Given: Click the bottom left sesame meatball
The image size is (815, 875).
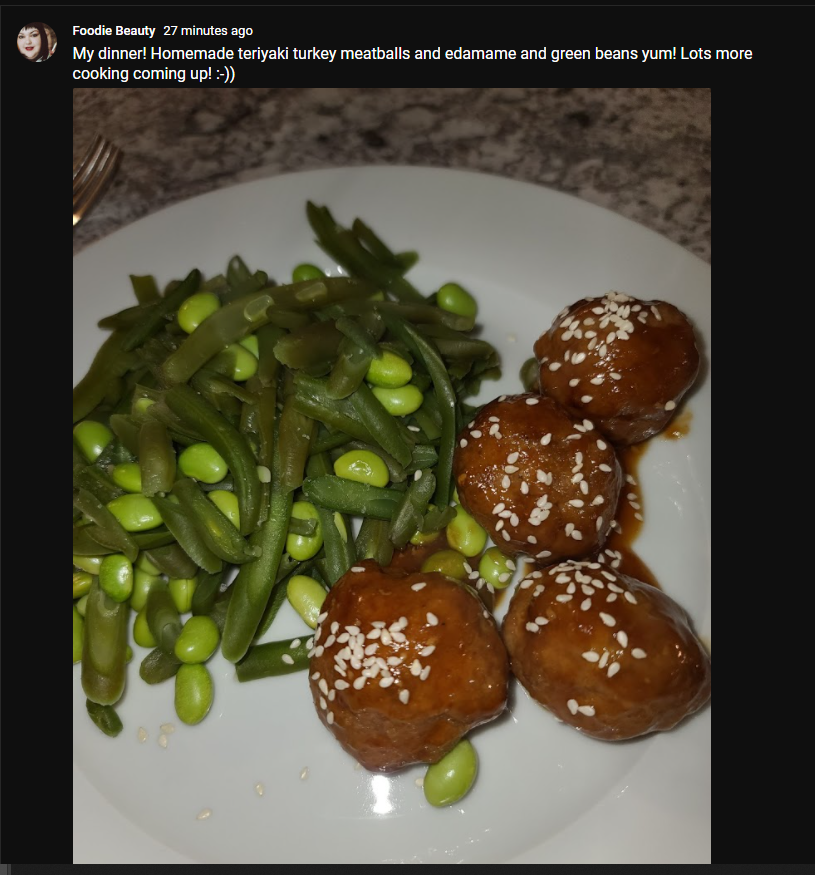Looking at the screenshot, I should [x=409, y=665].
